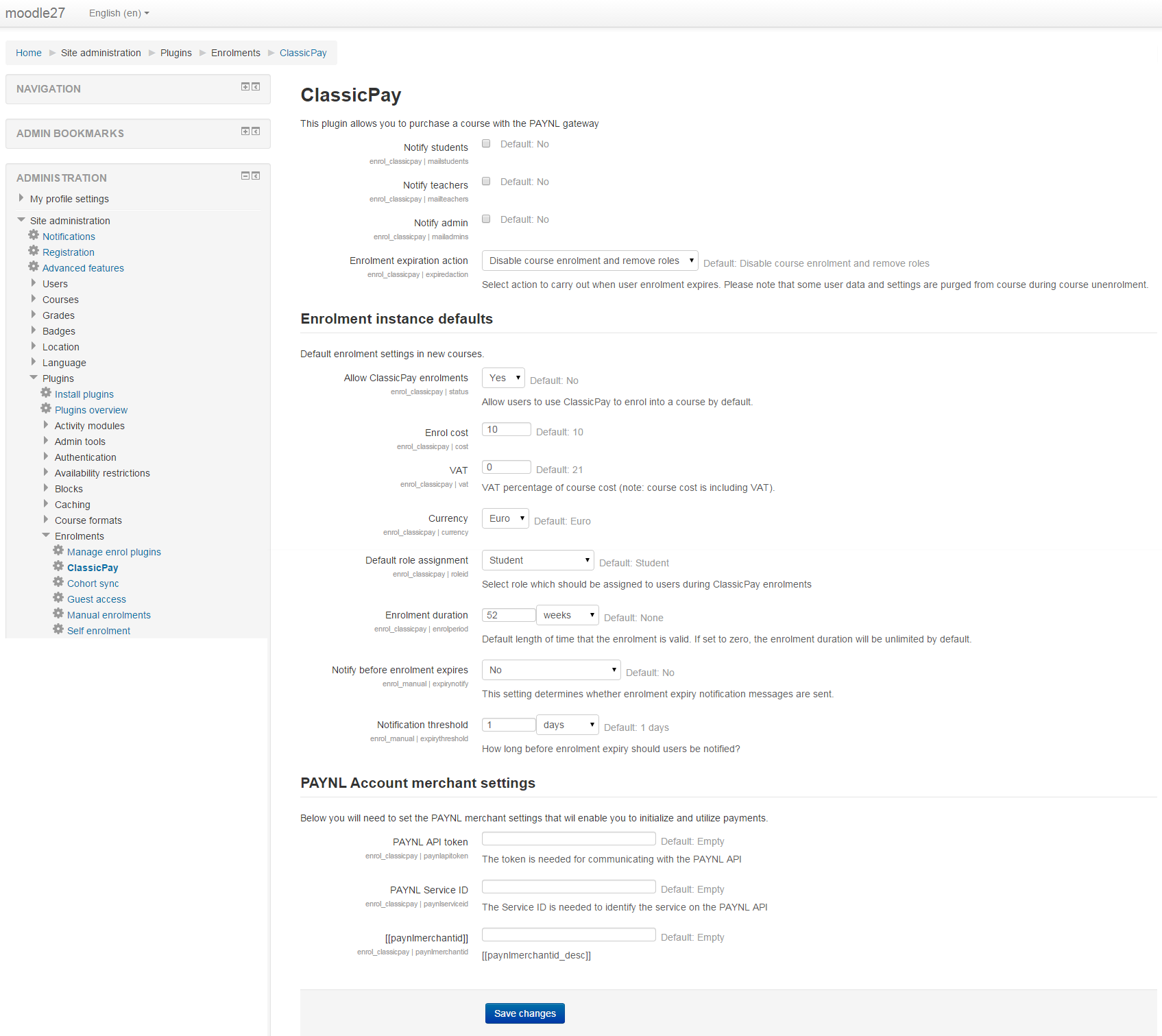Click the dock icon in Admin Bookmarks header

pos(256,132)
